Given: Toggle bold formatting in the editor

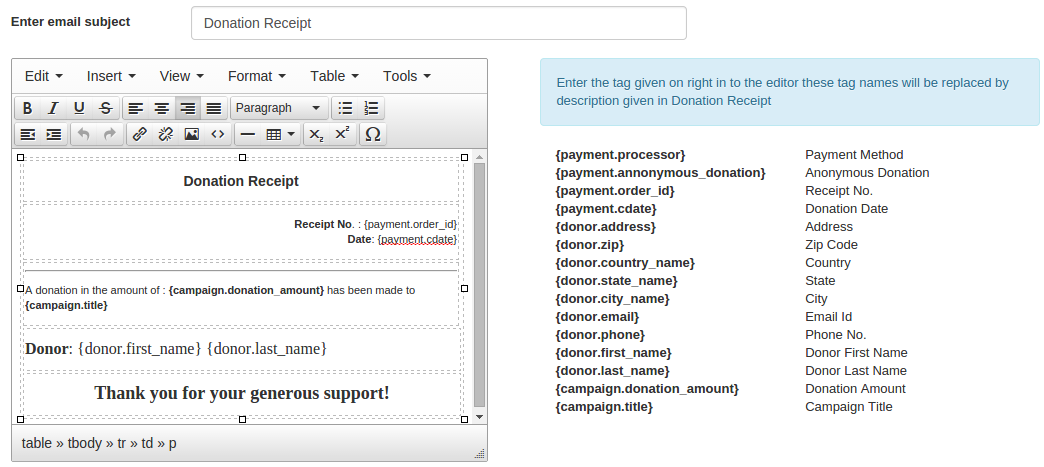Looking at the screenshot, I should pyautogui.click(x=28, y=108).
